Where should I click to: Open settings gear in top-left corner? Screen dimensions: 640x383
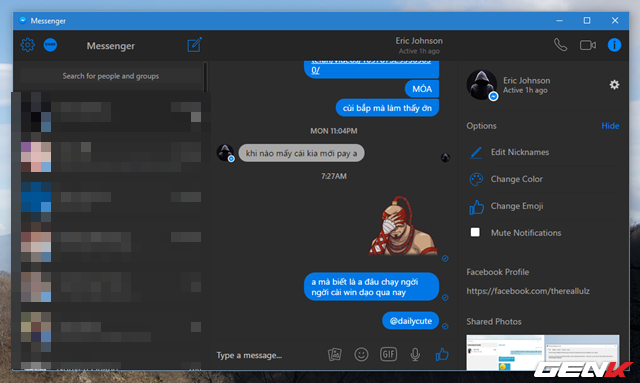click(x=28, y=45)
